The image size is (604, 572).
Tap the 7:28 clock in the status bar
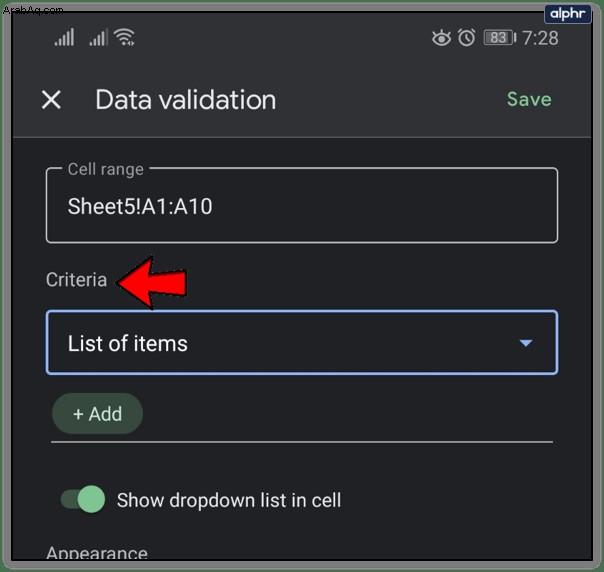coord(540,38)
